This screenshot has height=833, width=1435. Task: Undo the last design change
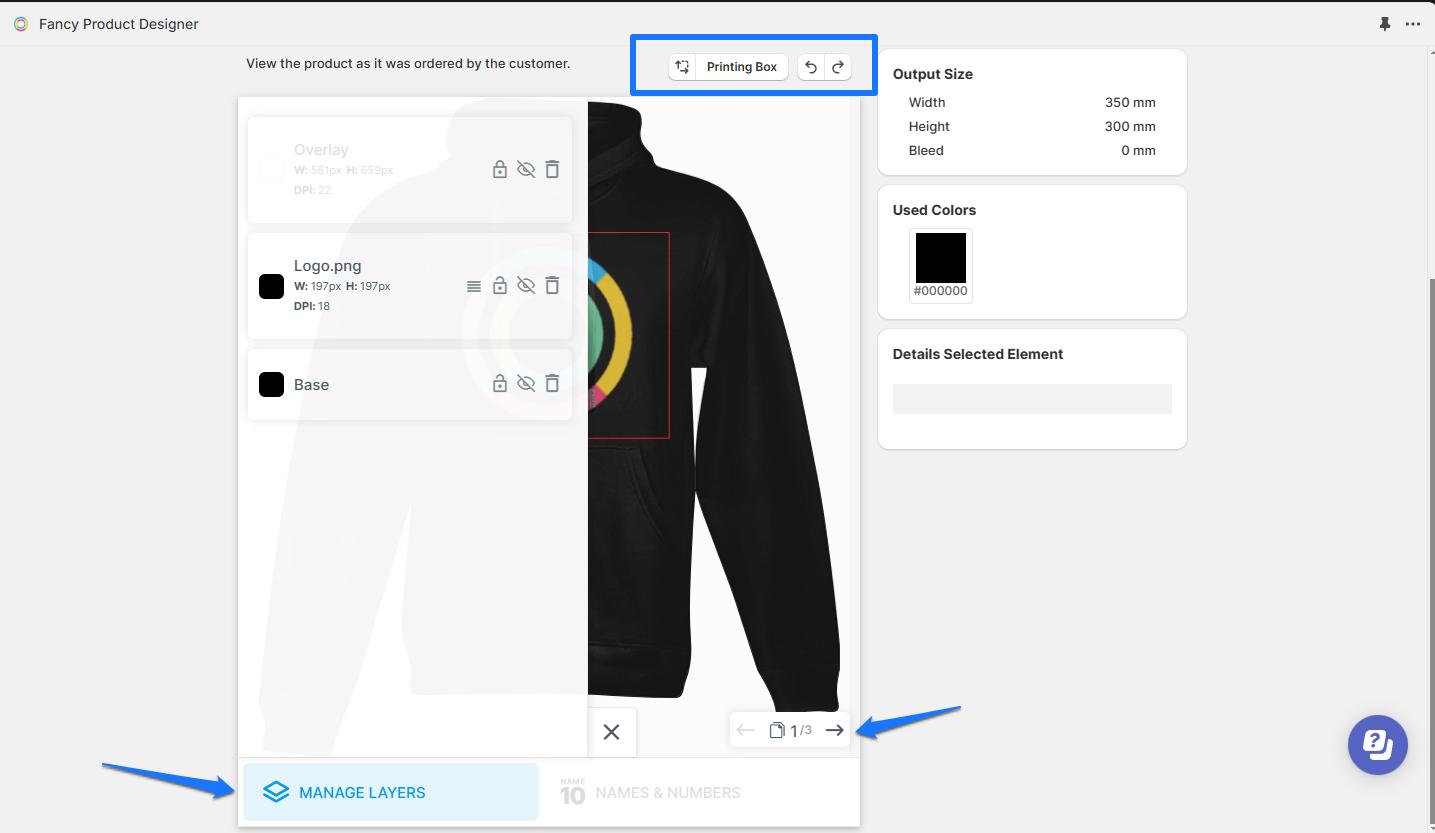811,67
